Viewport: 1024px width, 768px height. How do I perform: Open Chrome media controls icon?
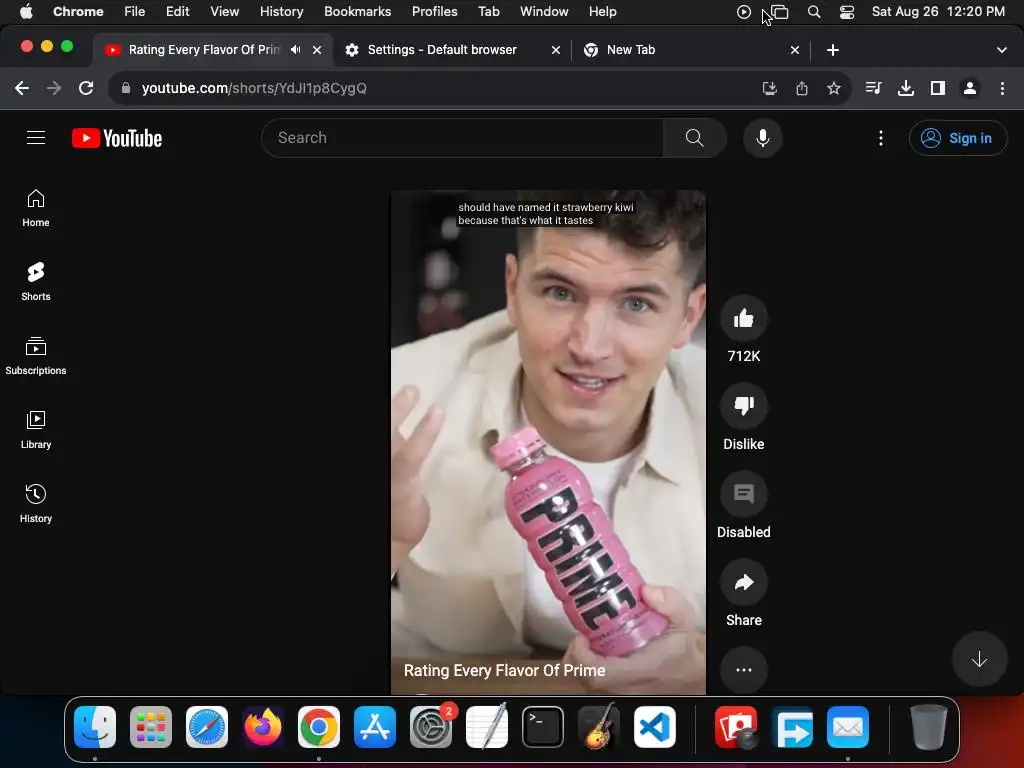(x=873, y=88)
